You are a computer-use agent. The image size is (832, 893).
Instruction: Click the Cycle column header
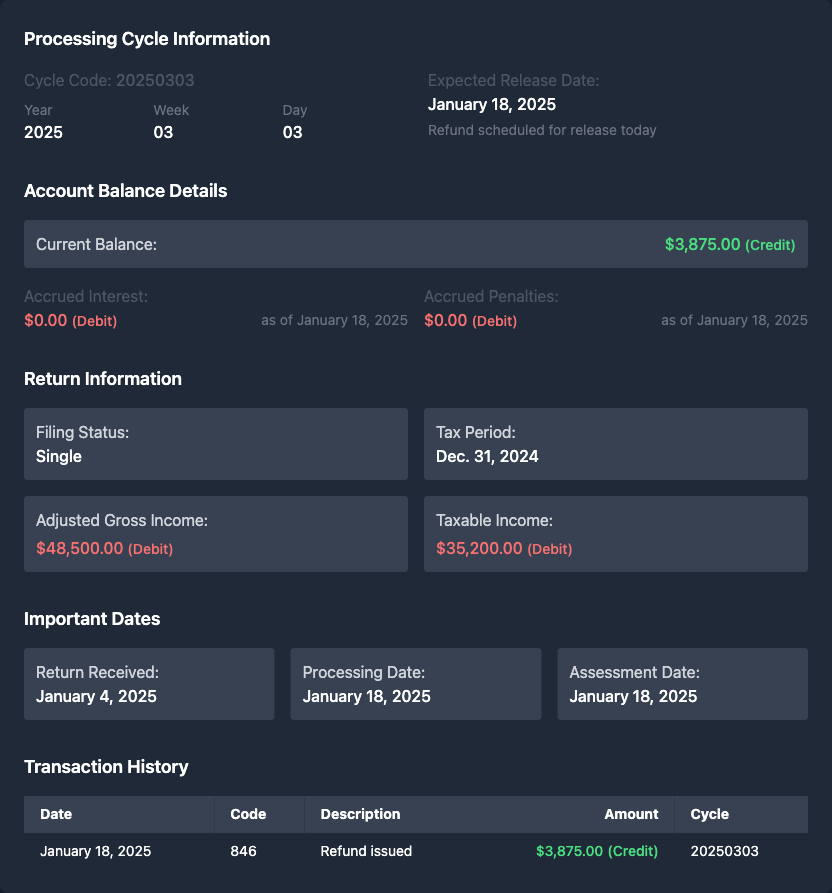[x=709, y=814]
